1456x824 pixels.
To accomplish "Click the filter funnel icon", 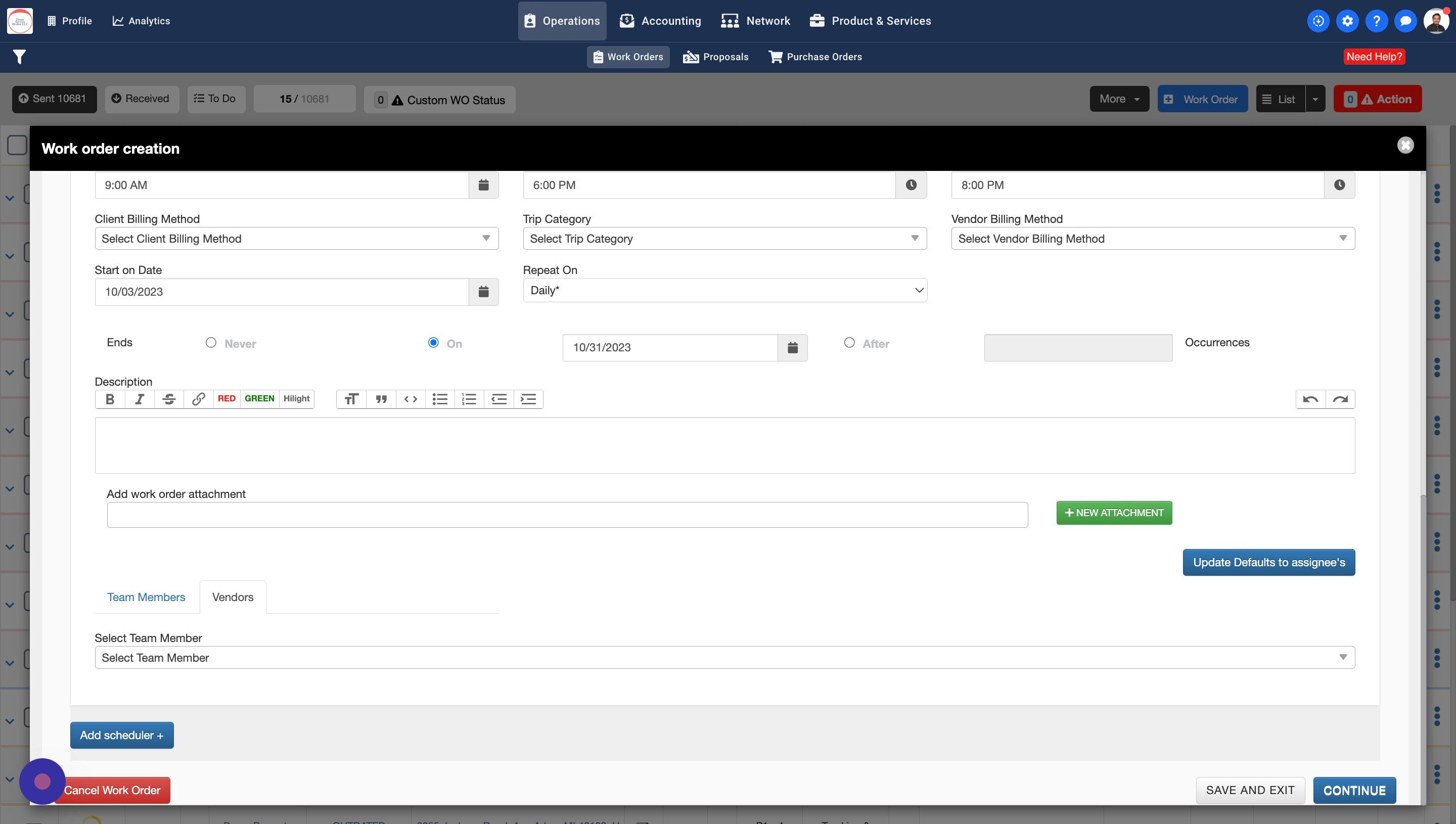I will click(19, 57).
